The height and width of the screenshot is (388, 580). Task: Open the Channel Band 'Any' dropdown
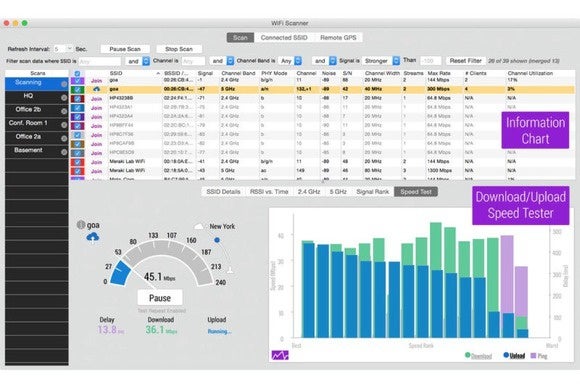click(290, 61)
